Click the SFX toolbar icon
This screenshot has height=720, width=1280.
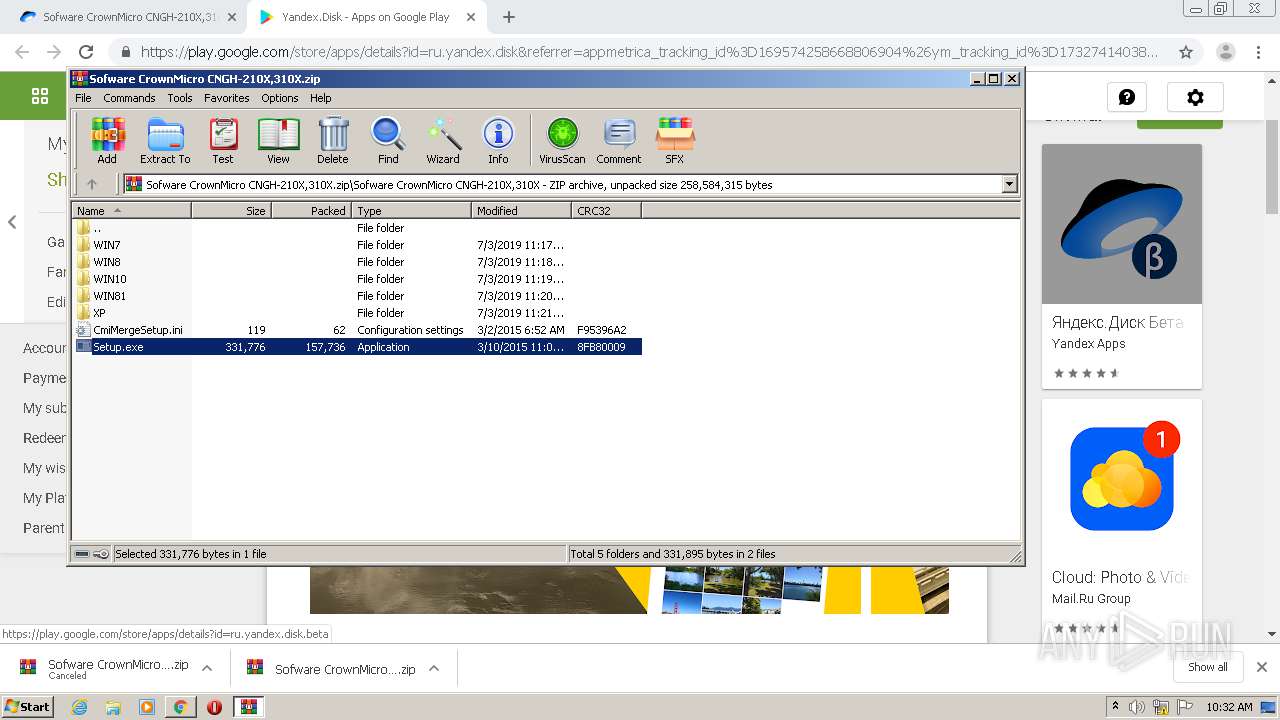click(675, 140)
